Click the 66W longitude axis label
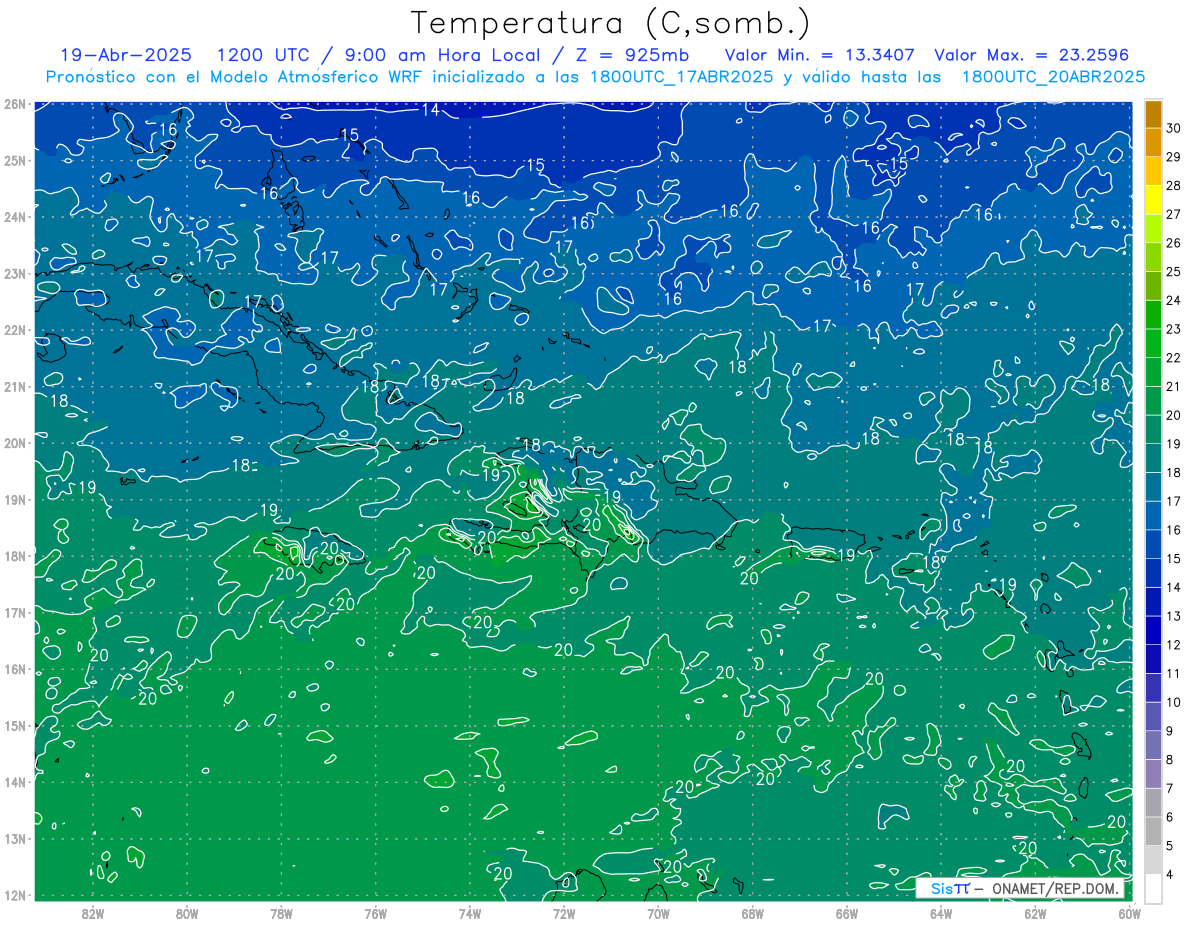The height and width of the screenshot is (927, 1200). click(x=846, y=913)
